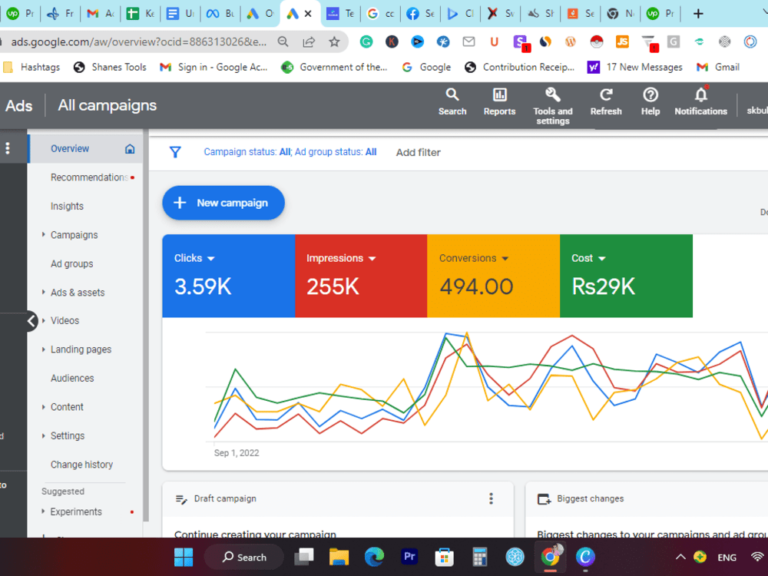Click the Biggest changes card icon
This screenshot has width=768, height=576.
(544, 499)
